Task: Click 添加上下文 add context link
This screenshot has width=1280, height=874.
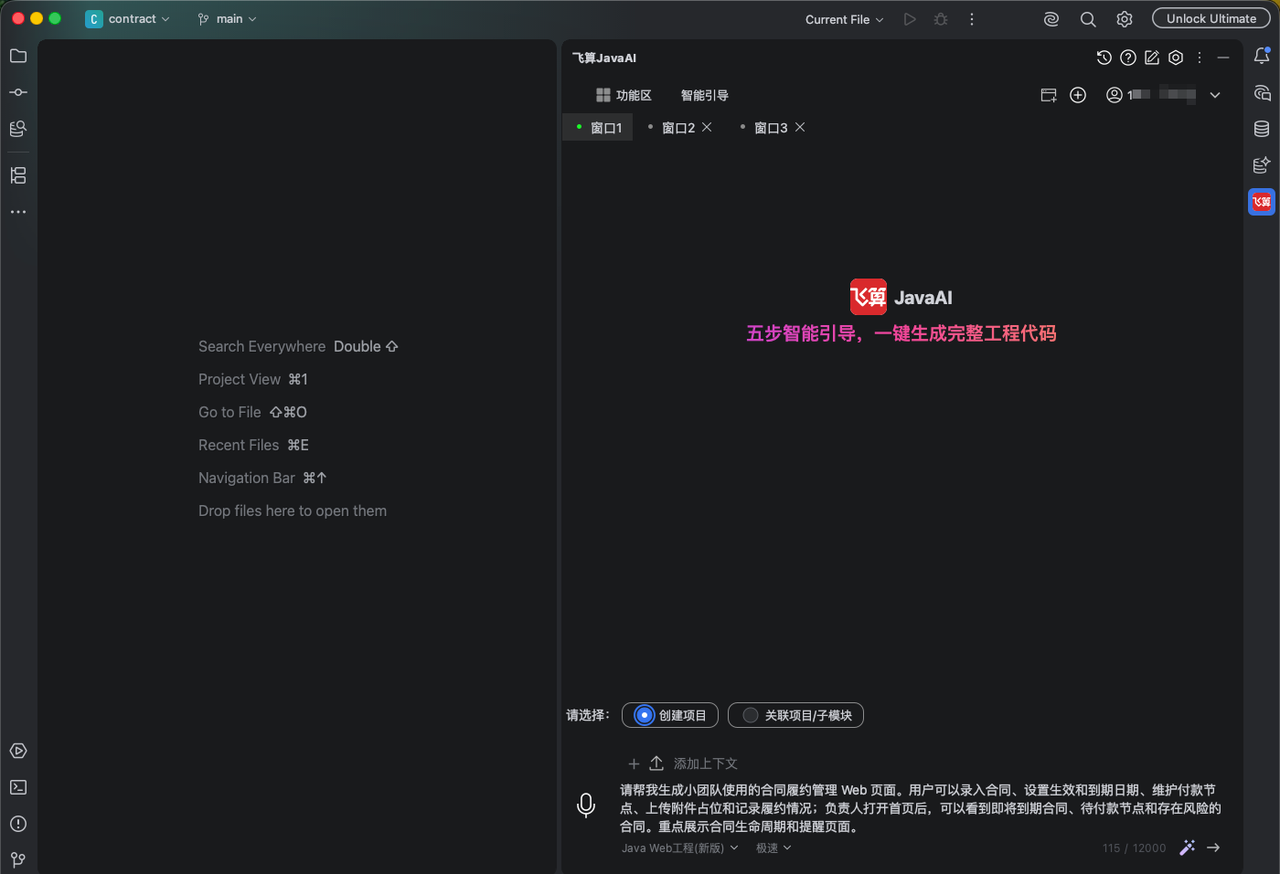Action: tap(706, 763)
